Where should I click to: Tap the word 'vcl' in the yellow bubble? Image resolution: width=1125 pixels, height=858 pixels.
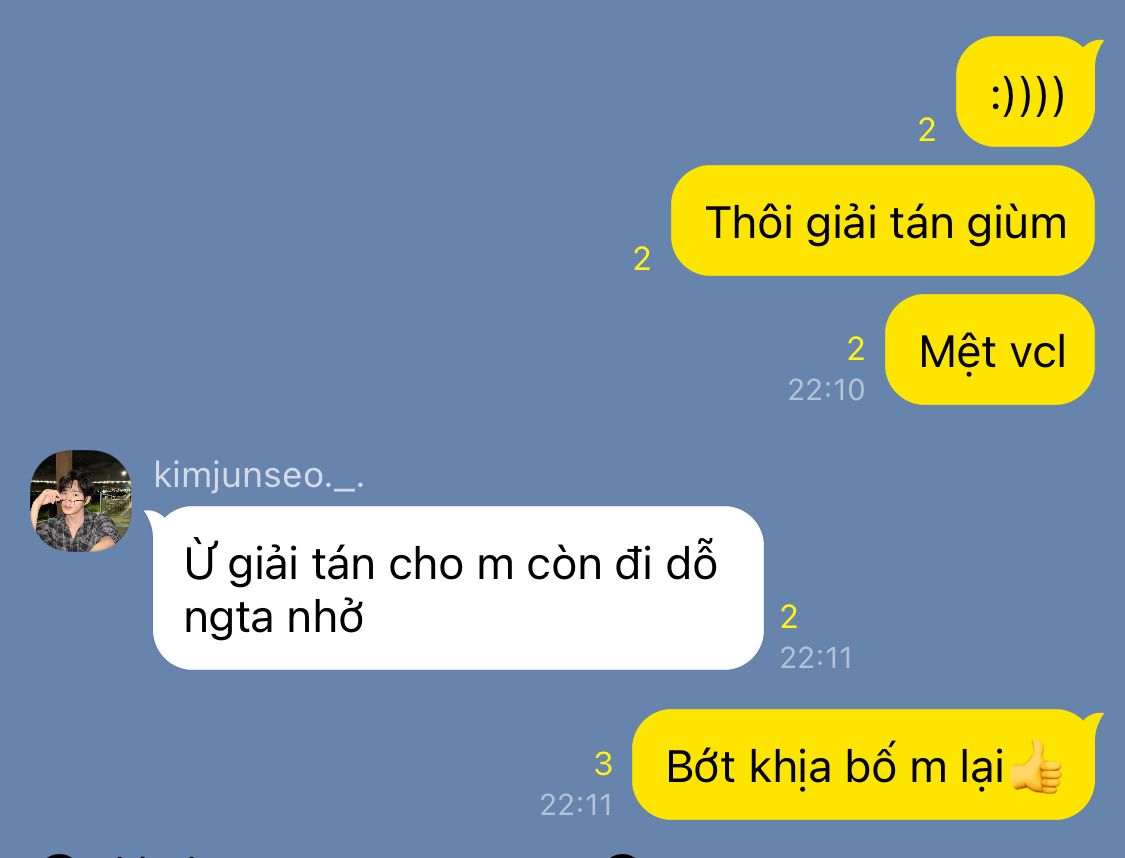[1037, 352]
